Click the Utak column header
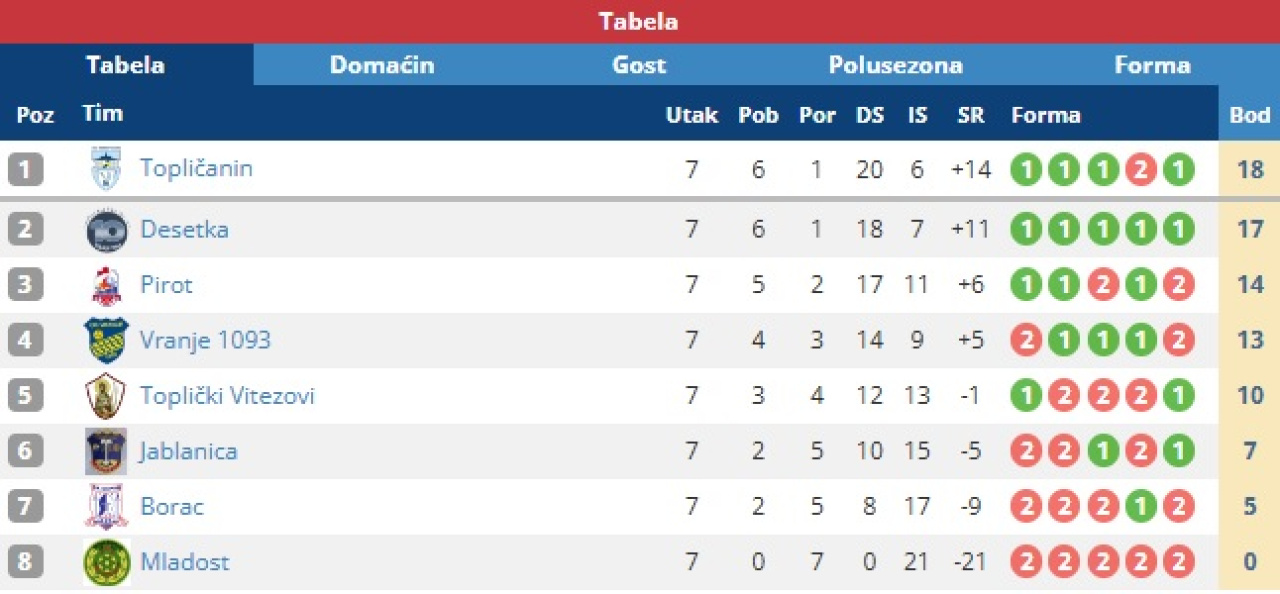 (692, 115)
